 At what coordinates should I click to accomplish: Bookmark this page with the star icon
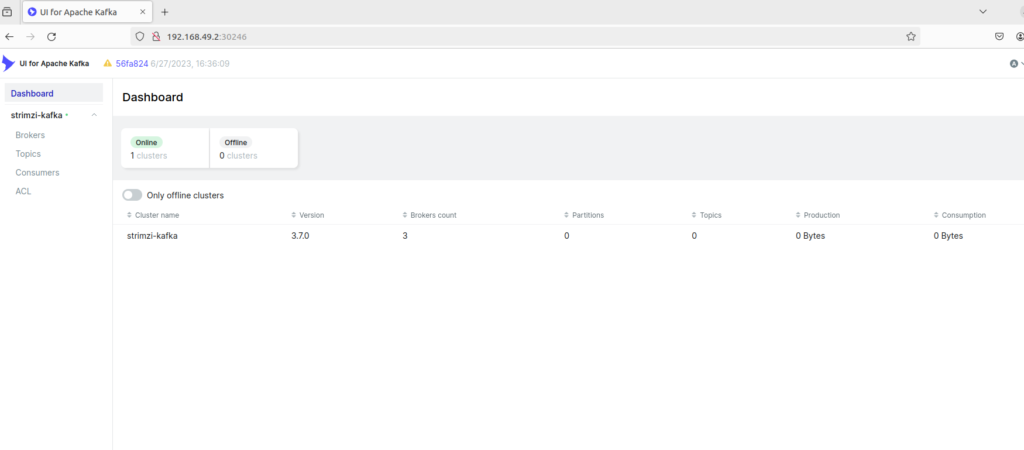tap(910, 36)
